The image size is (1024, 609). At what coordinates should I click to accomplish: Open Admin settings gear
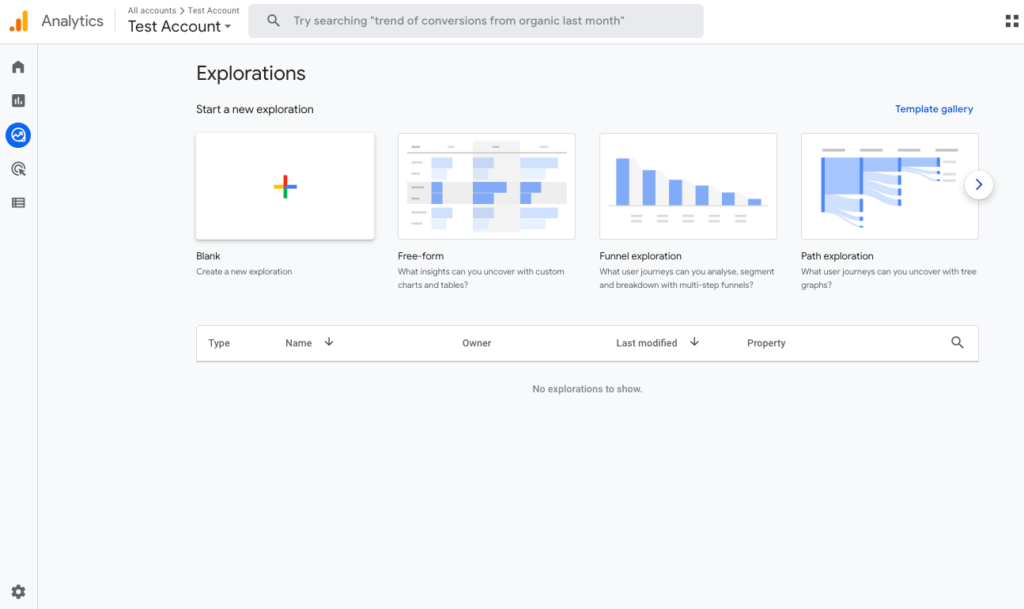point(18,592)
